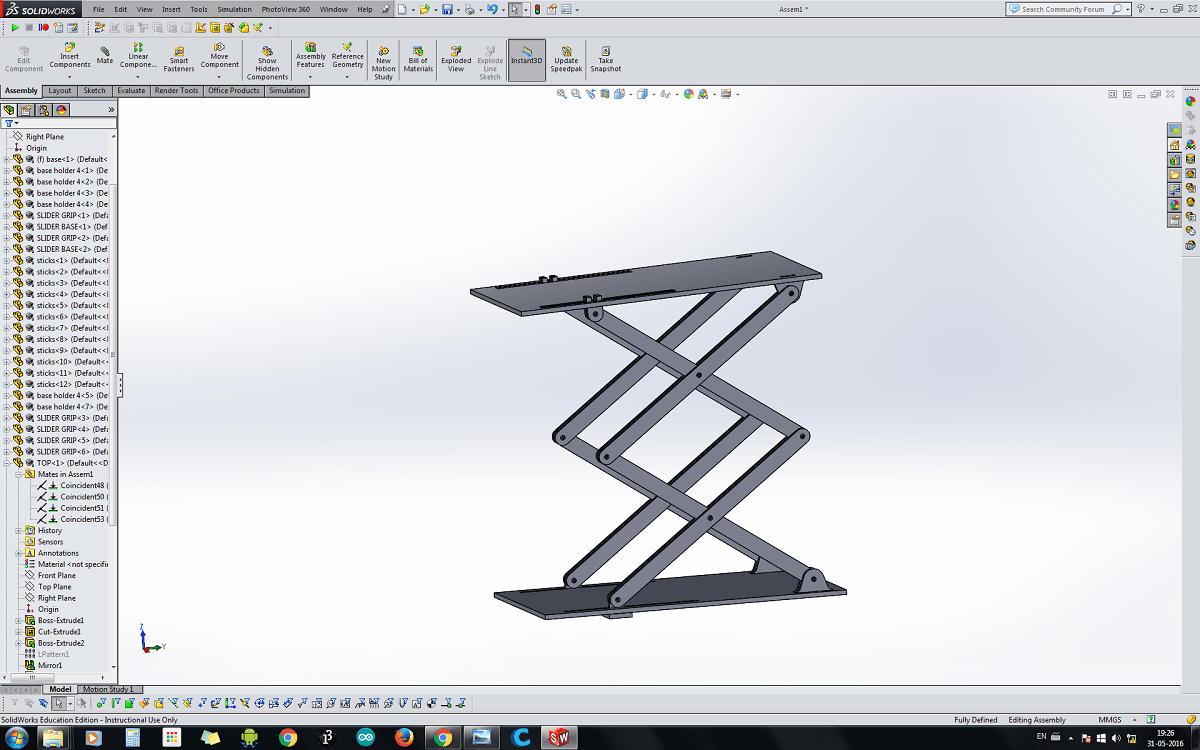Click Search Community Forum field

[1066, 9]
